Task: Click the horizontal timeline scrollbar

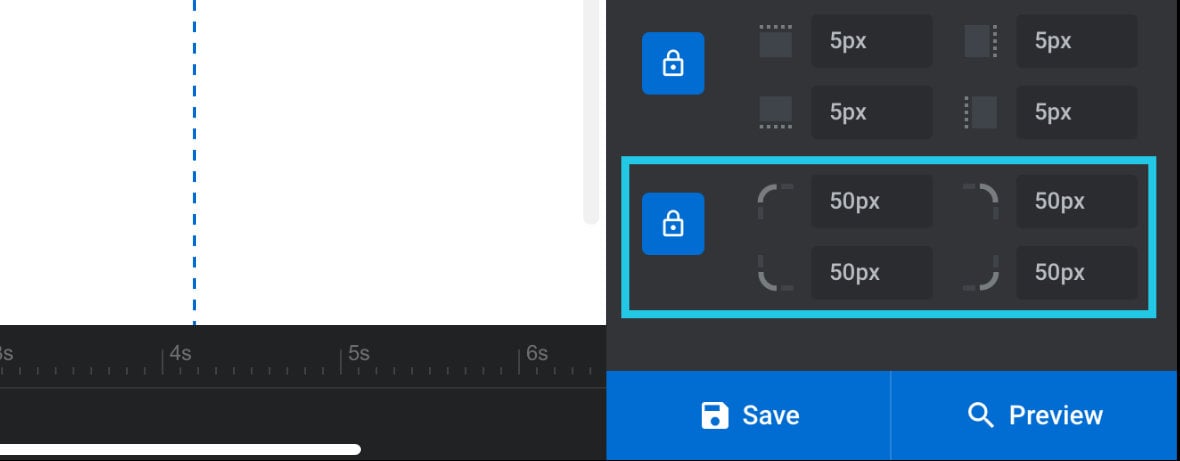Action: [181, 450]
